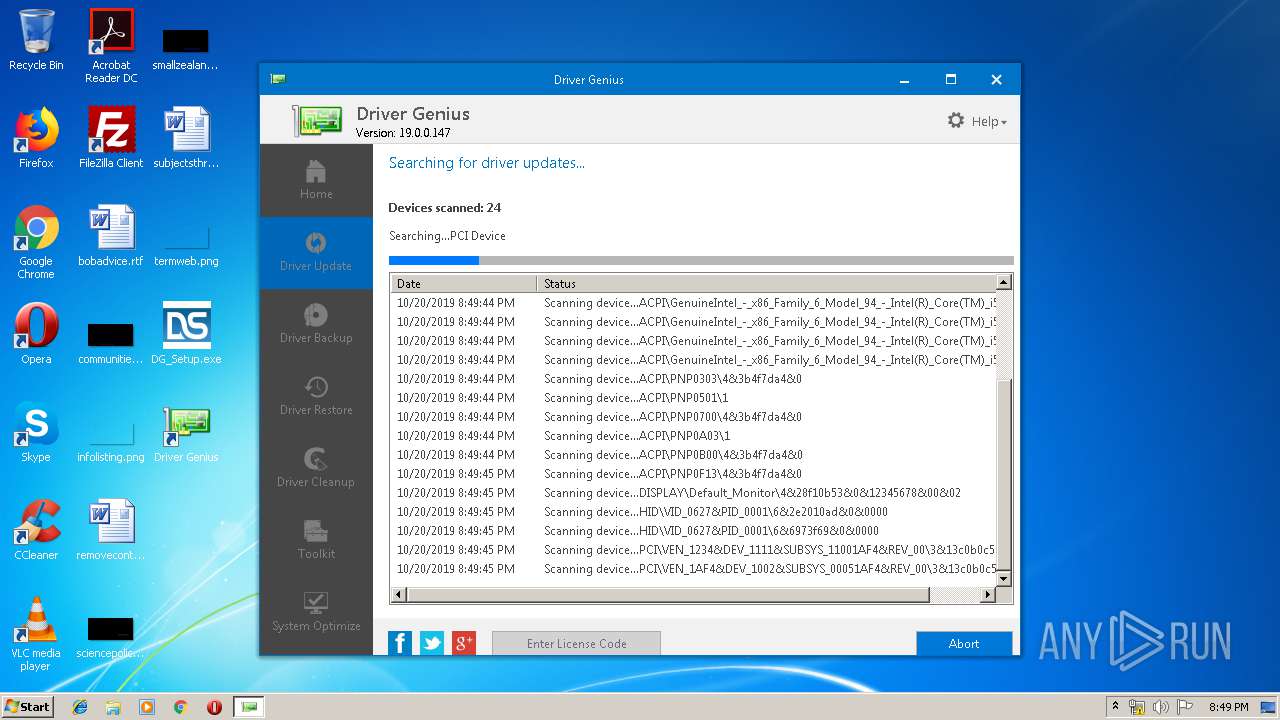The image size is (1280, 720).
Task: Open Skype desktop shortcut
Action: point(36,432)
